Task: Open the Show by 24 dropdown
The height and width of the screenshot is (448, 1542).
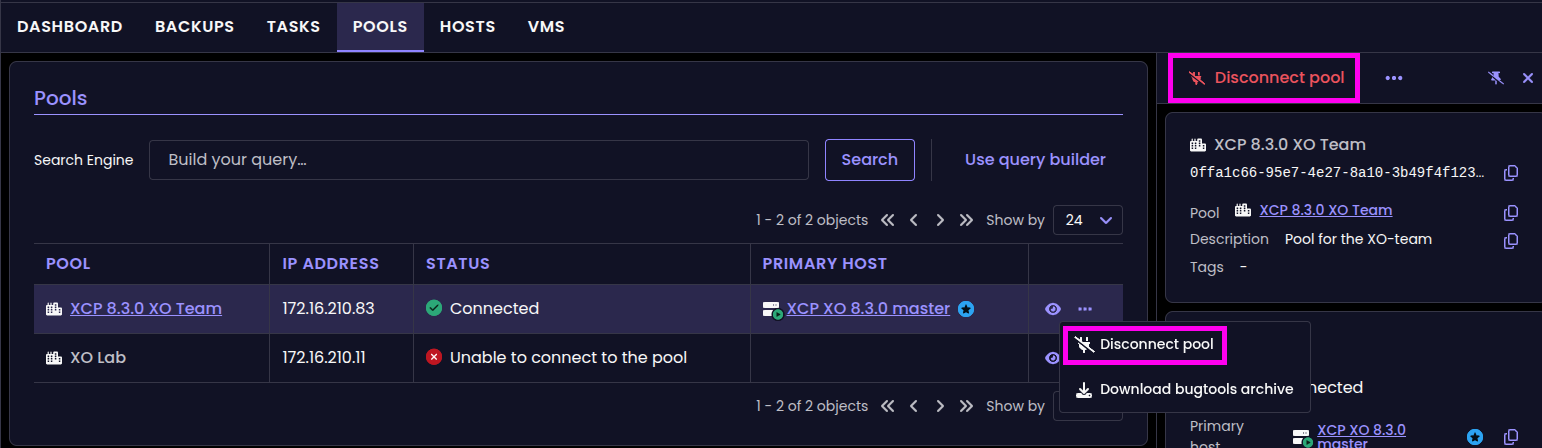Action: [1088, 220]
